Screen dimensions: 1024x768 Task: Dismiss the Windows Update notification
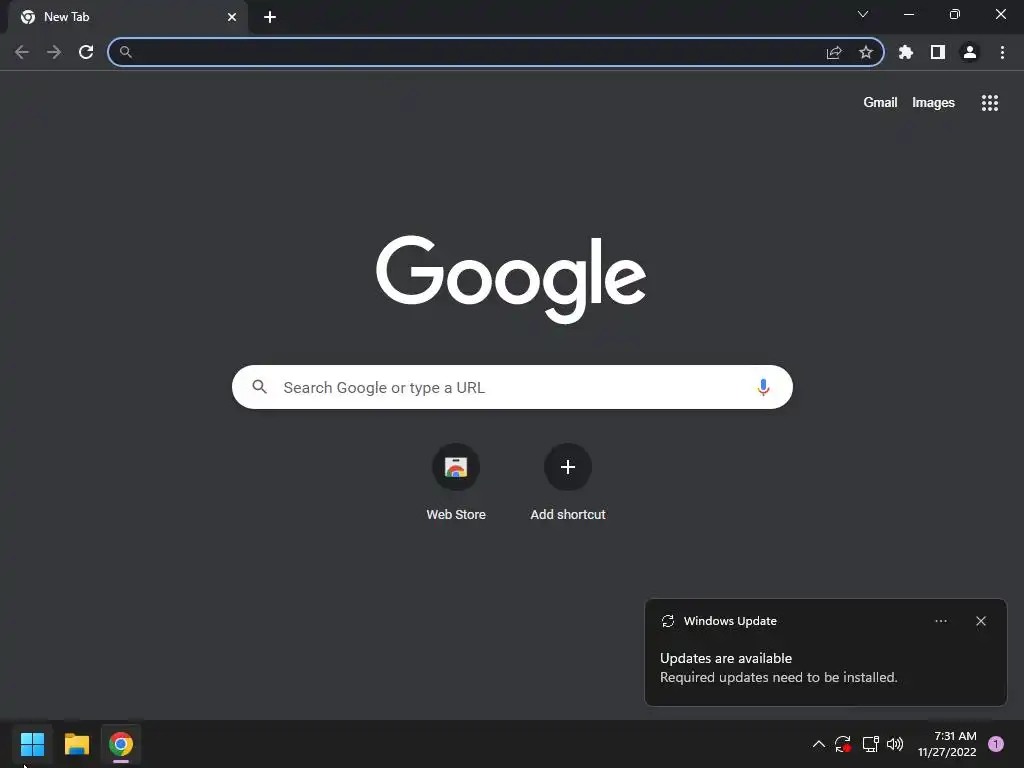tap(981, 621)
